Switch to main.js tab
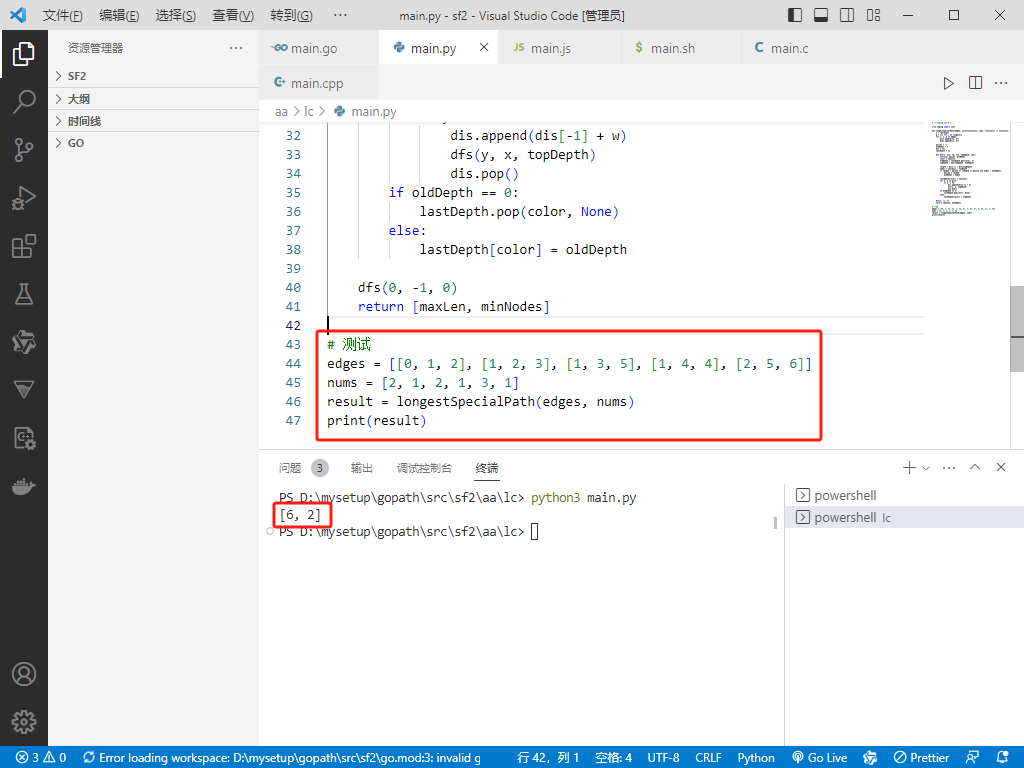Screen dimensions: 1024x768 point(558,48)
